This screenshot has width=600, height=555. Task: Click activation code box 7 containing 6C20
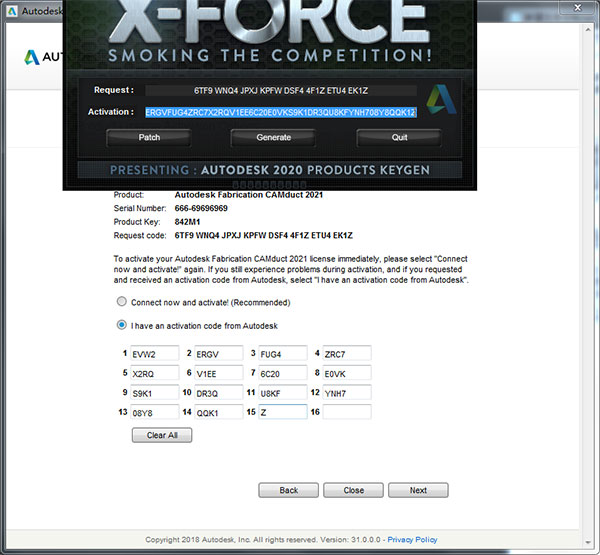coord(283,373)
